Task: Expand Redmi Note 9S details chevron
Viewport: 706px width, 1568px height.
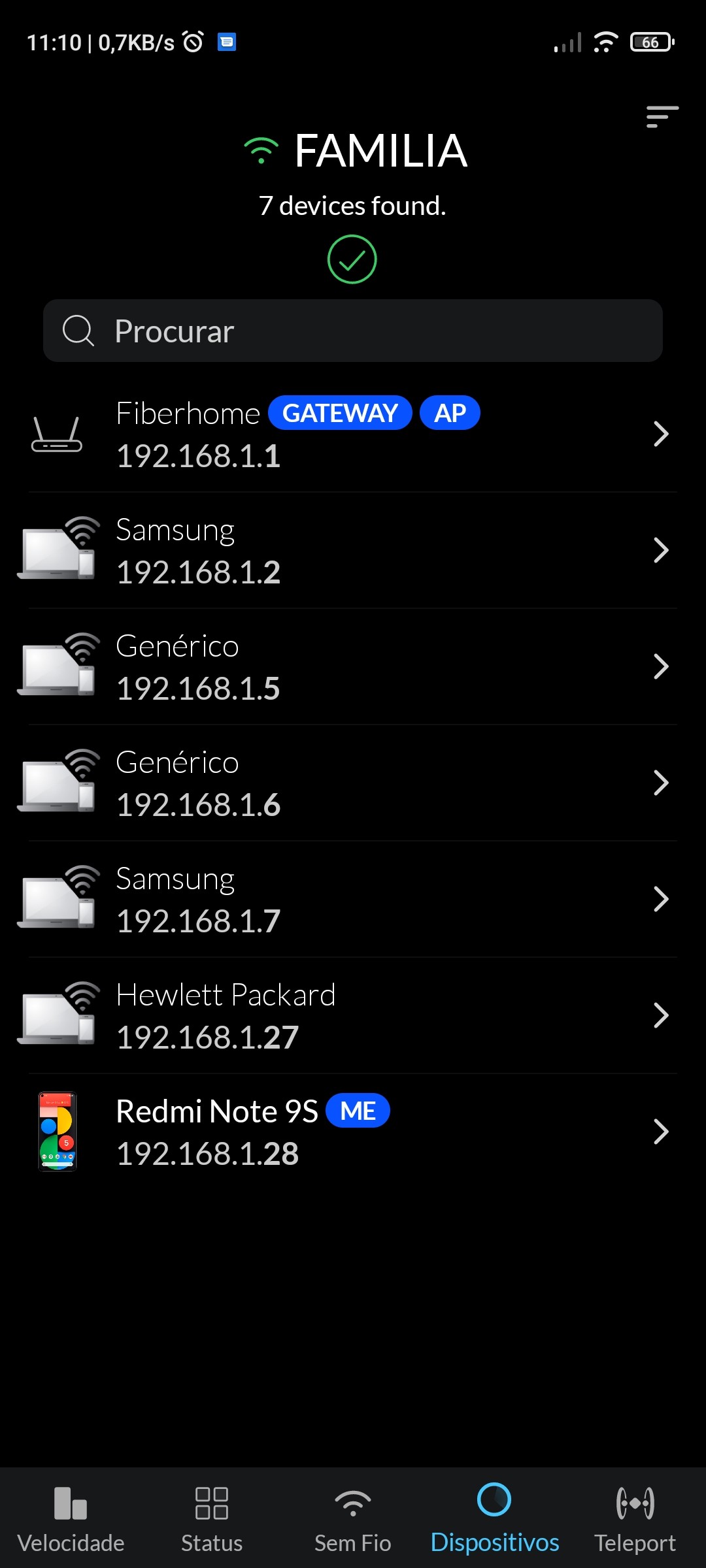Action: pos(661,1132)
